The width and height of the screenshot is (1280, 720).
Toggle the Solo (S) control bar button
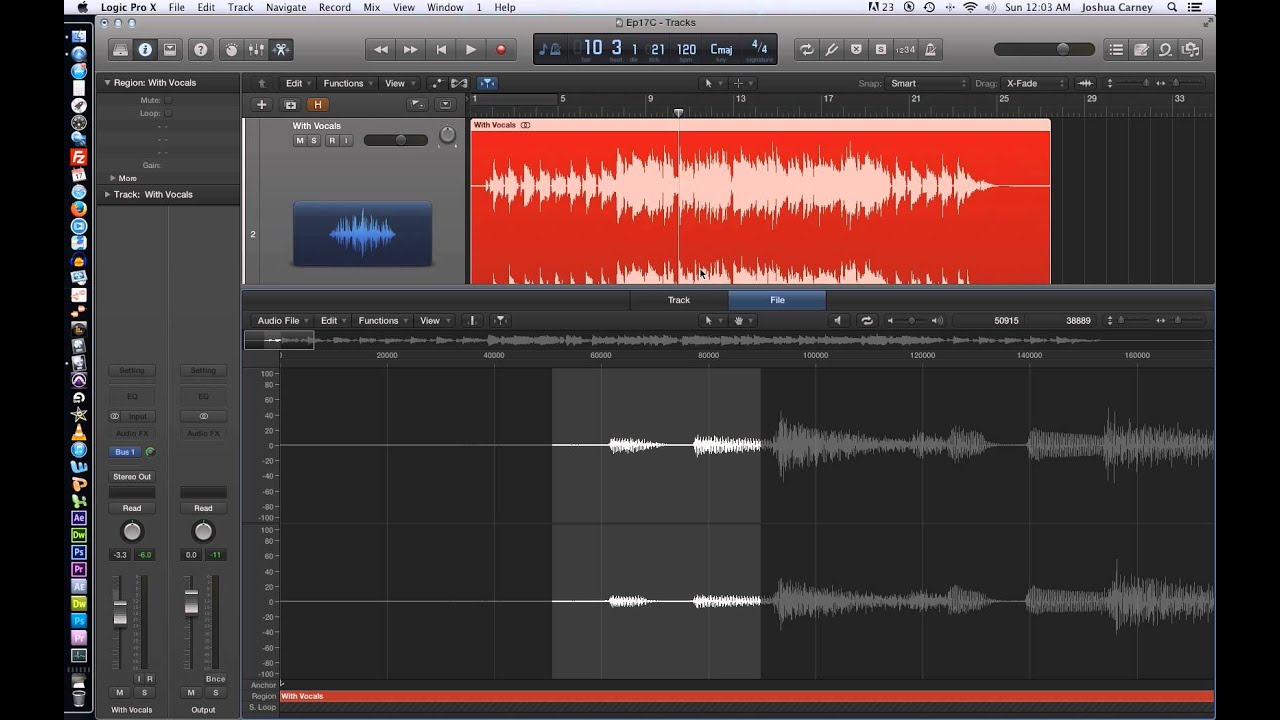click(x=880, y=49)
